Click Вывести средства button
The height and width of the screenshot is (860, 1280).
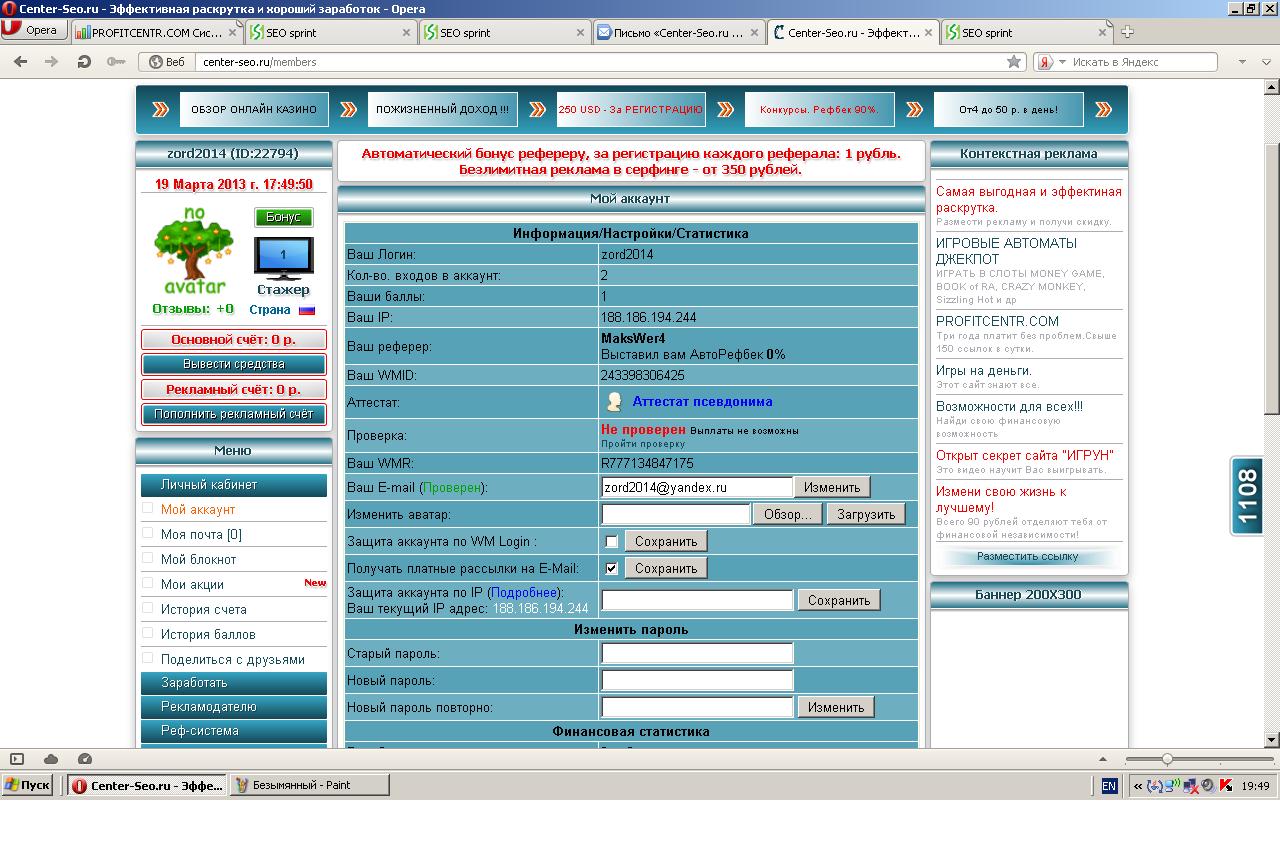[x=234, y=364]
